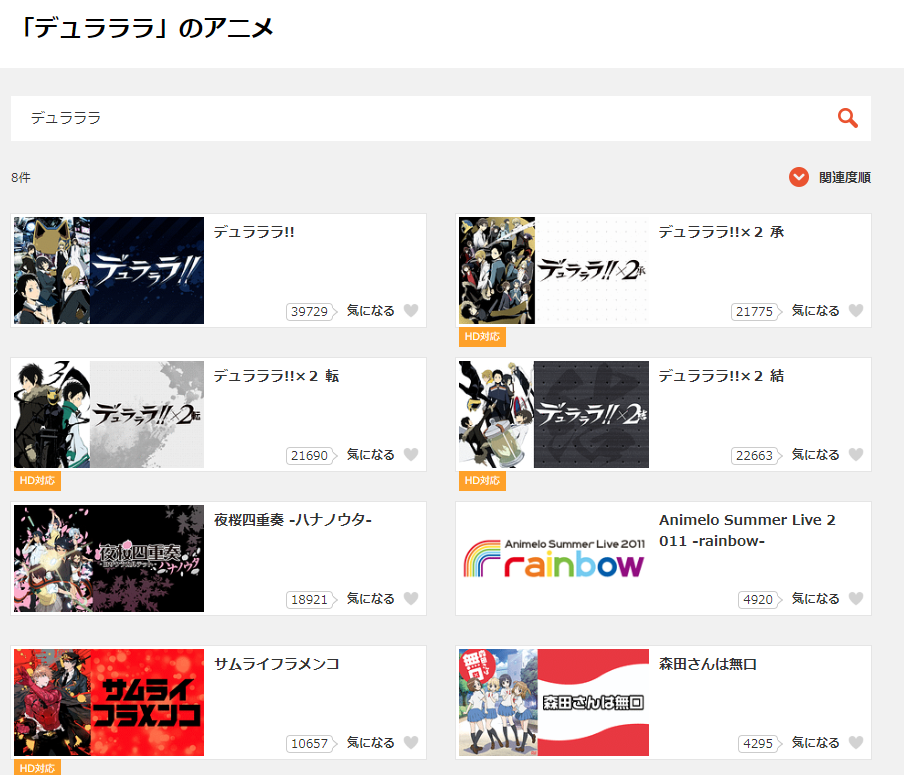Click 気になる label on デュラララ!!×2 結 card

click(x=816, y=455)
